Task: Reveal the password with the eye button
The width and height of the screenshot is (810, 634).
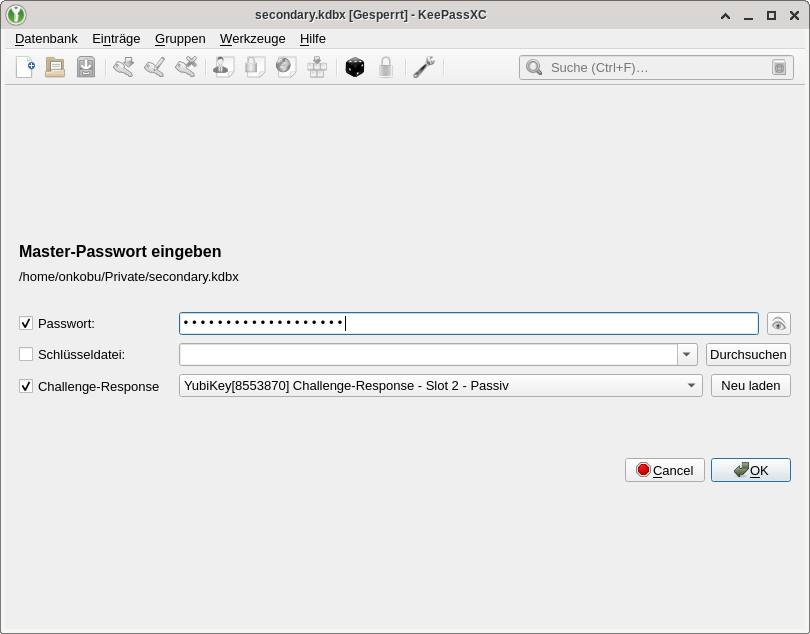Action: pos(778,323)
